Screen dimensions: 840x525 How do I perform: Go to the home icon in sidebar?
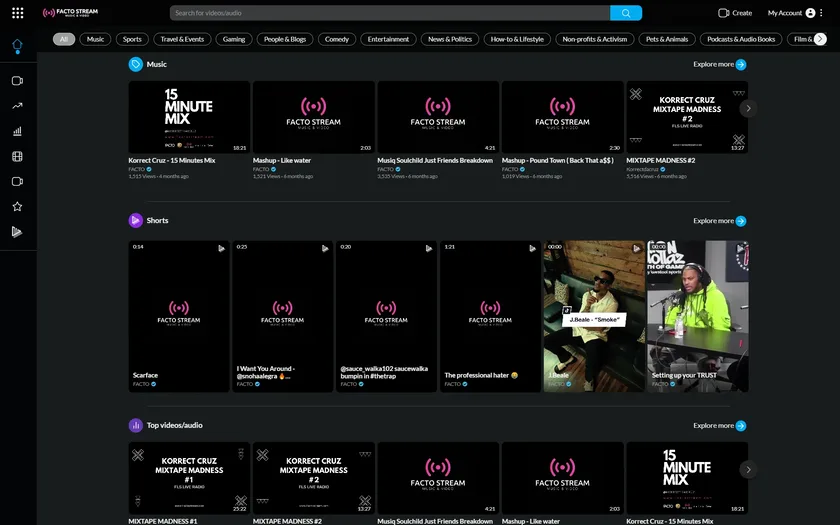[17, 46]
